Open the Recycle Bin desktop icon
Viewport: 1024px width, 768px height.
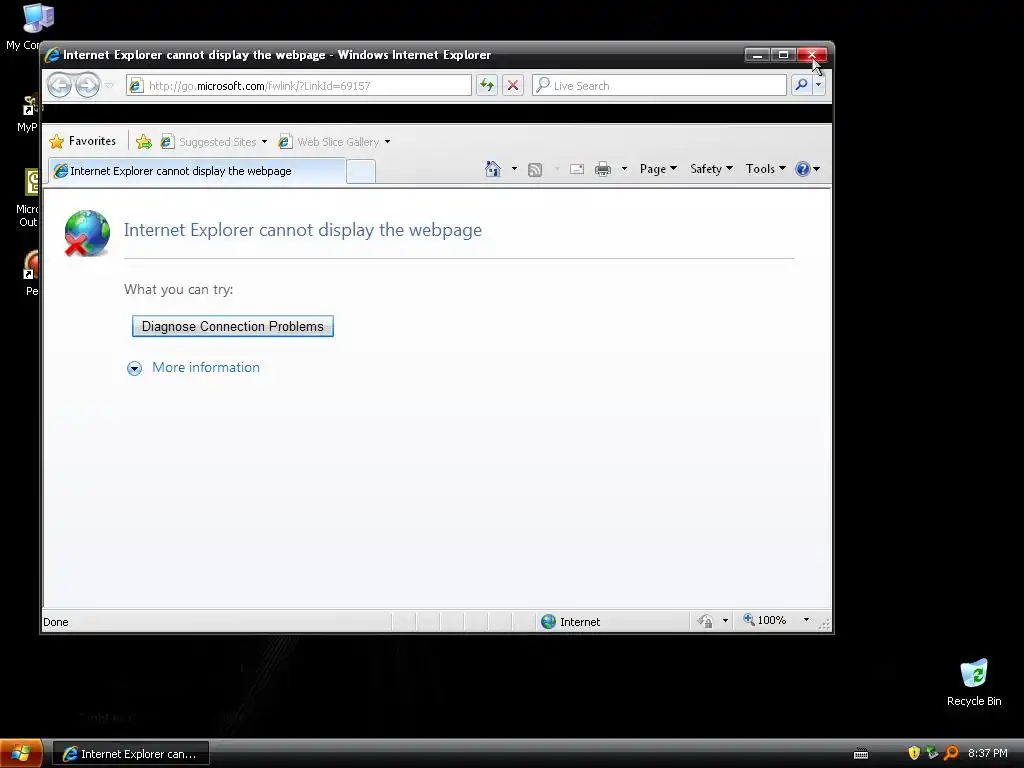(974, 683)
